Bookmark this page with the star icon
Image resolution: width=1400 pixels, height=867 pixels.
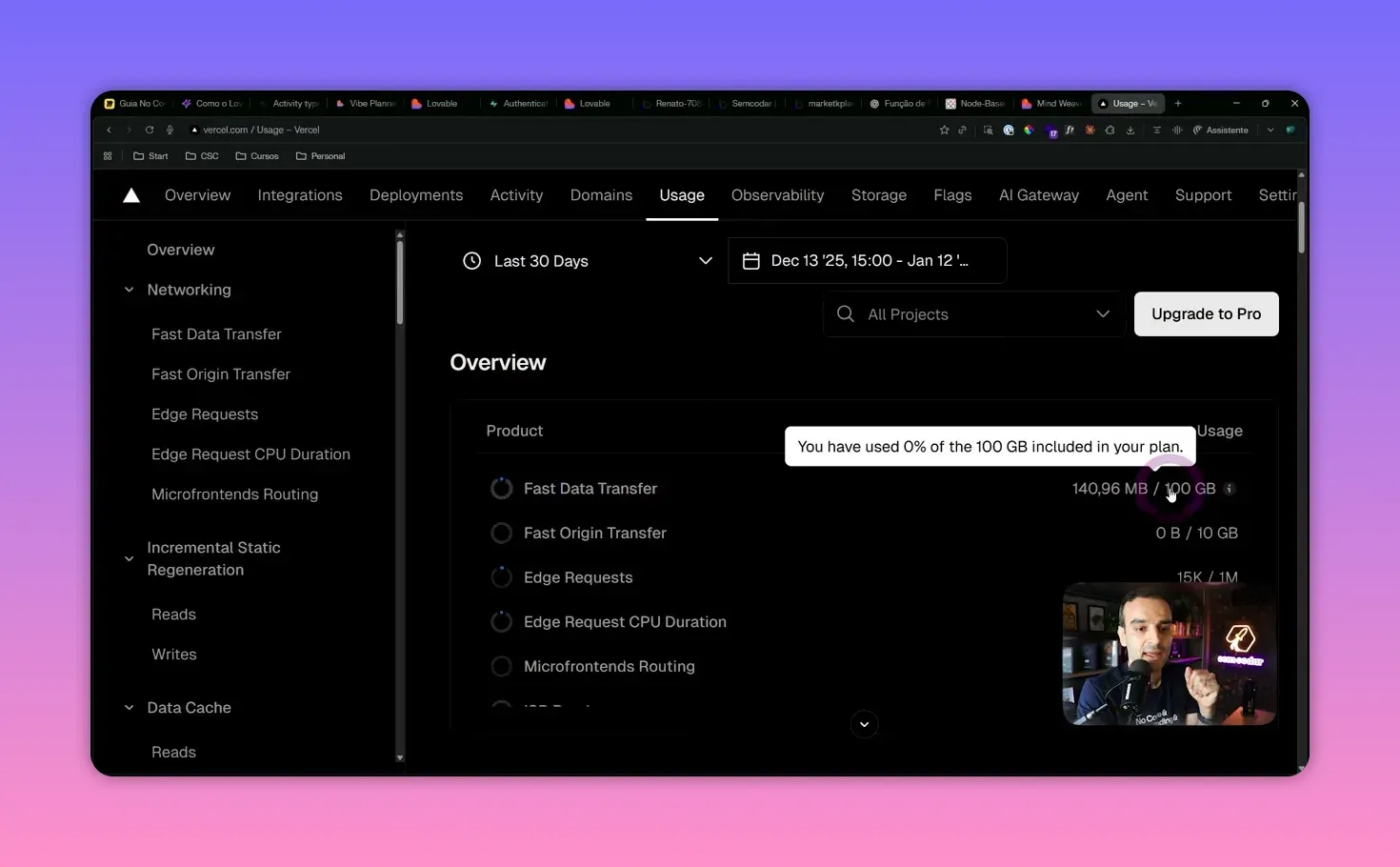point(944,130)
